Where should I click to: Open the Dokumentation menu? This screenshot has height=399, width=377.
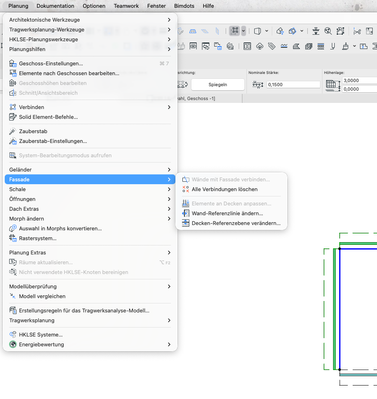pos(55,6)
